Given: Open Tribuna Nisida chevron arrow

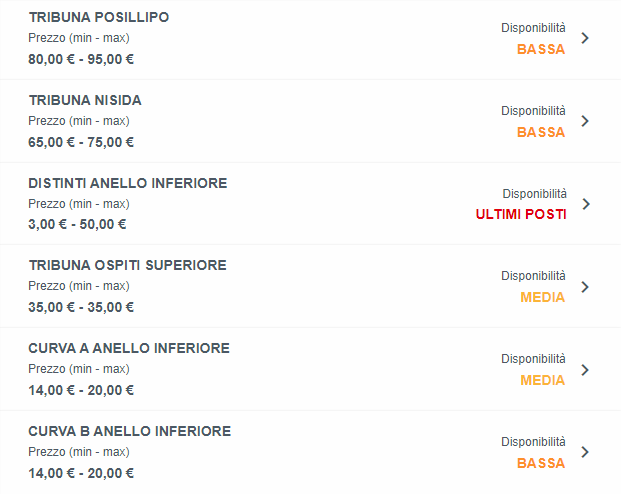Looking at the screenshot, I should coord(585,121).
